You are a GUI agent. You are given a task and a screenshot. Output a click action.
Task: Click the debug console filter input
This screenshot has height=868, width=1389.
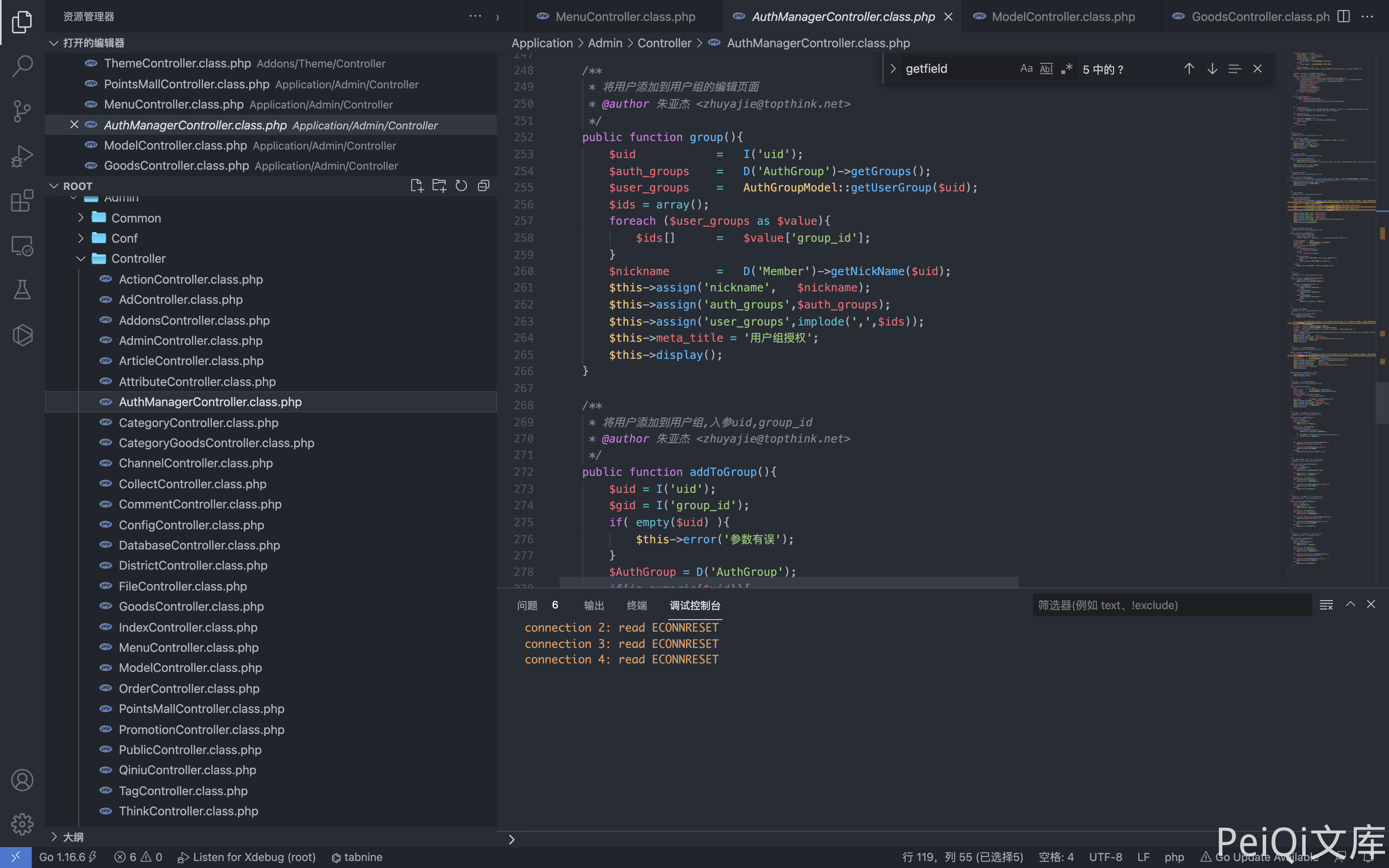coord(1171,605)
